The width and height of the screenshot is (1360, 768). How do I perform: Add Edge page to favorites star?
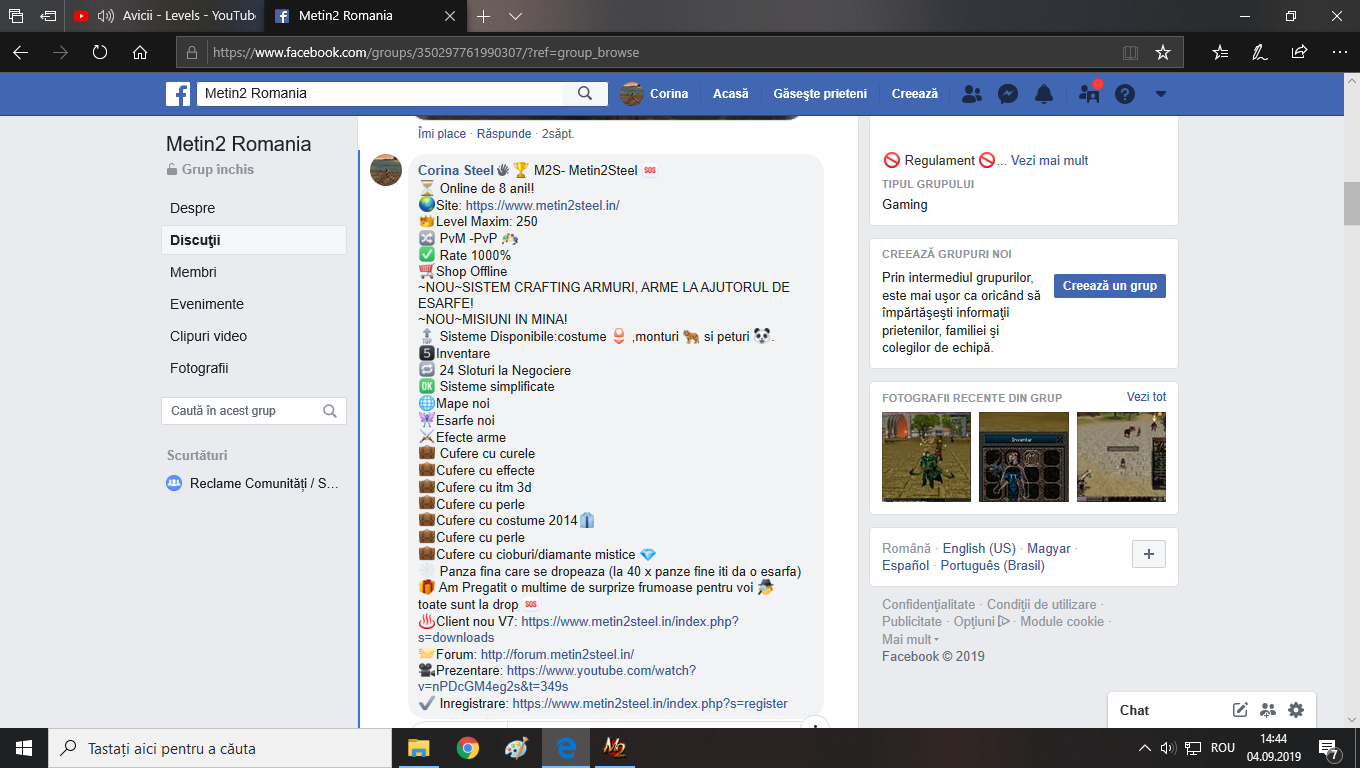[x=1162, y=52]
